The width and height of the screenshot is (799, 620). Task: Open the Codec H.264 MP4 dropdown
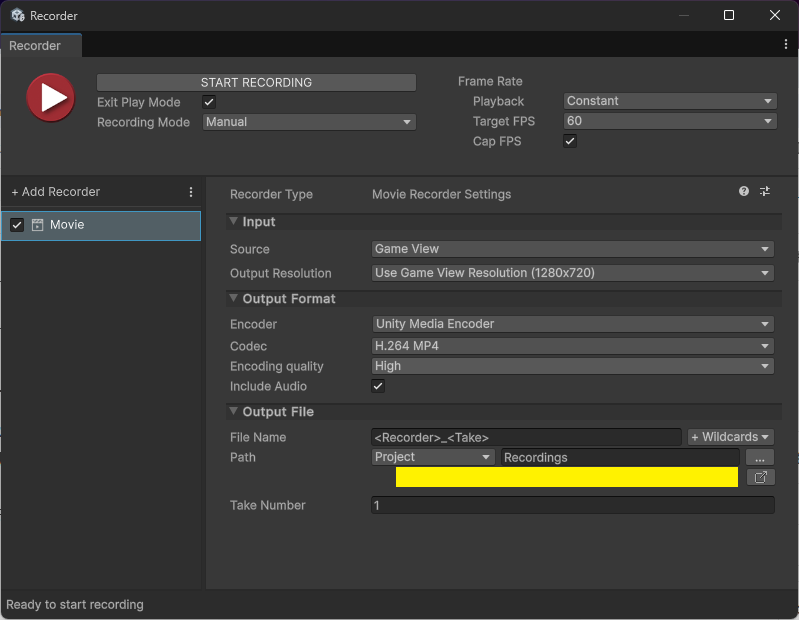572,346
